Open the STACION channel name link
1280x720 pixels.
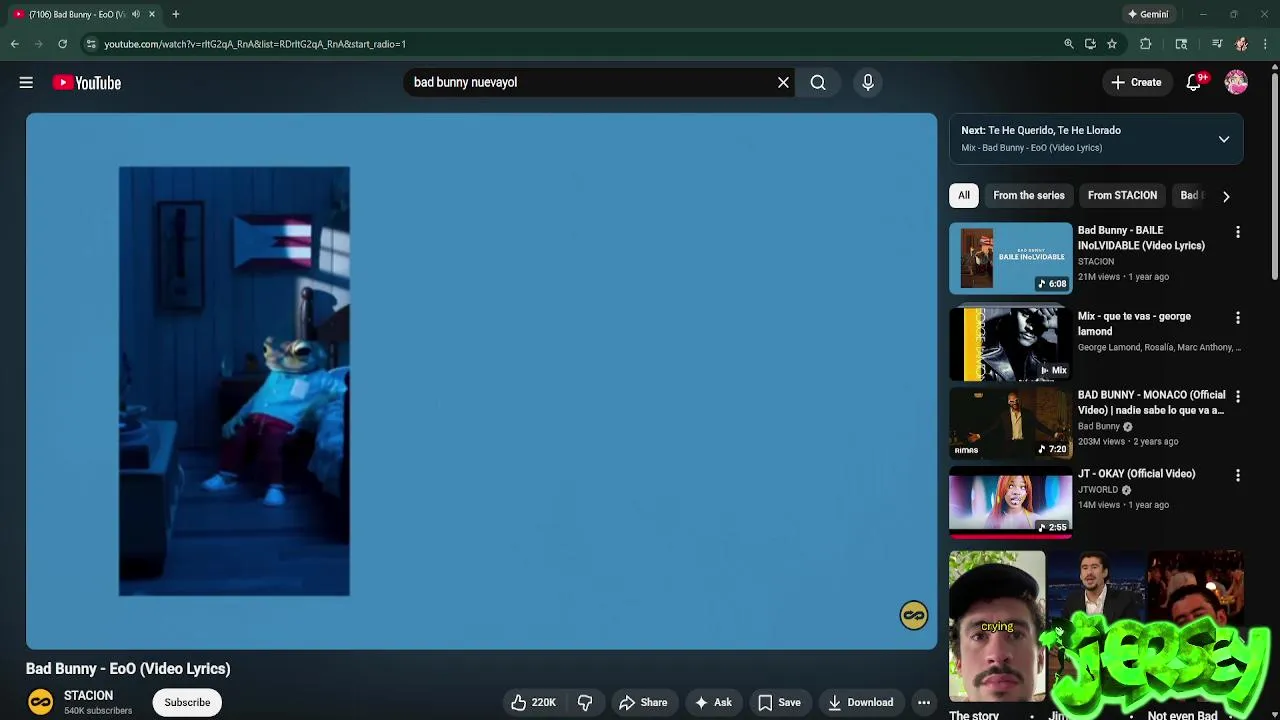[x=88, y=696]
